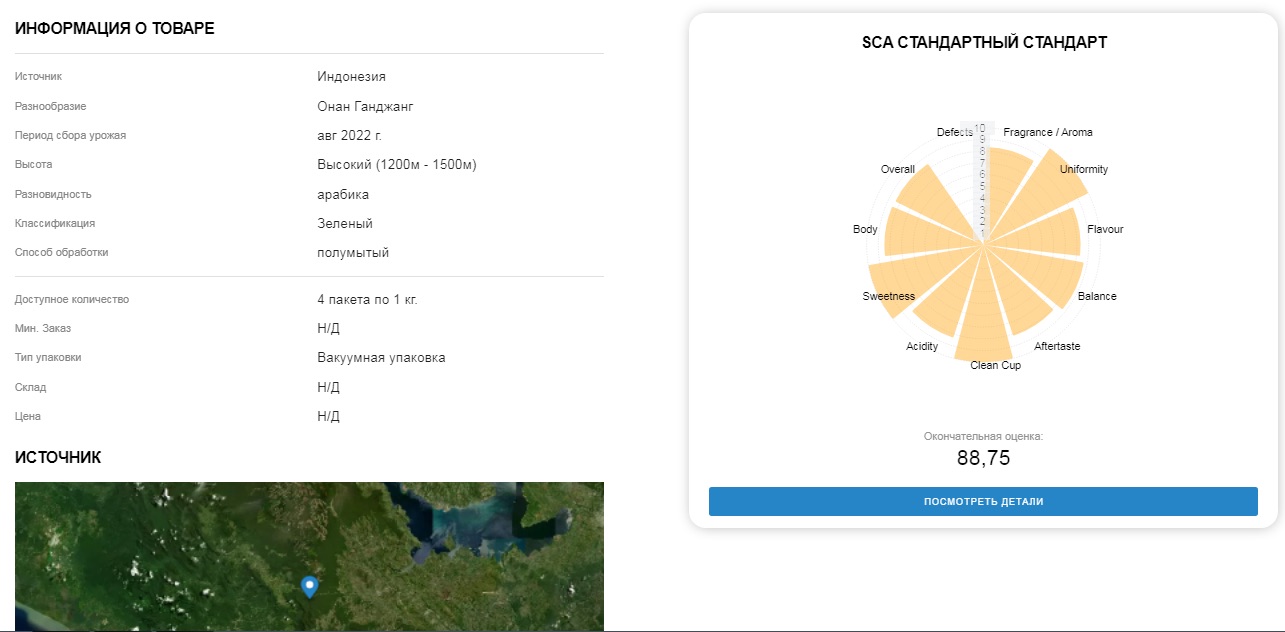Click the Онан Ганджанг variety value
The width and height of the screenshot is (1285, 632).
pos(365,106)
